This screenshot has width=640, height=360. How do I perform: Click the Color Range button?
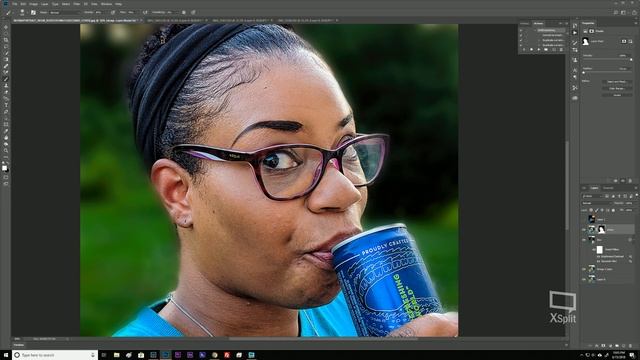point(617,88)
